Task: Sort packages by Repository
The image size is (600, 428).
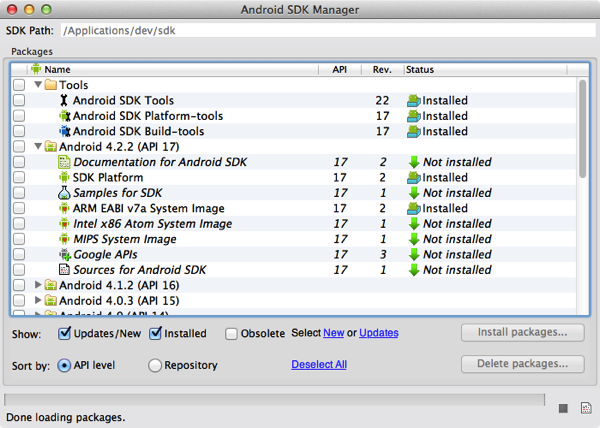Action: (155, 366)
